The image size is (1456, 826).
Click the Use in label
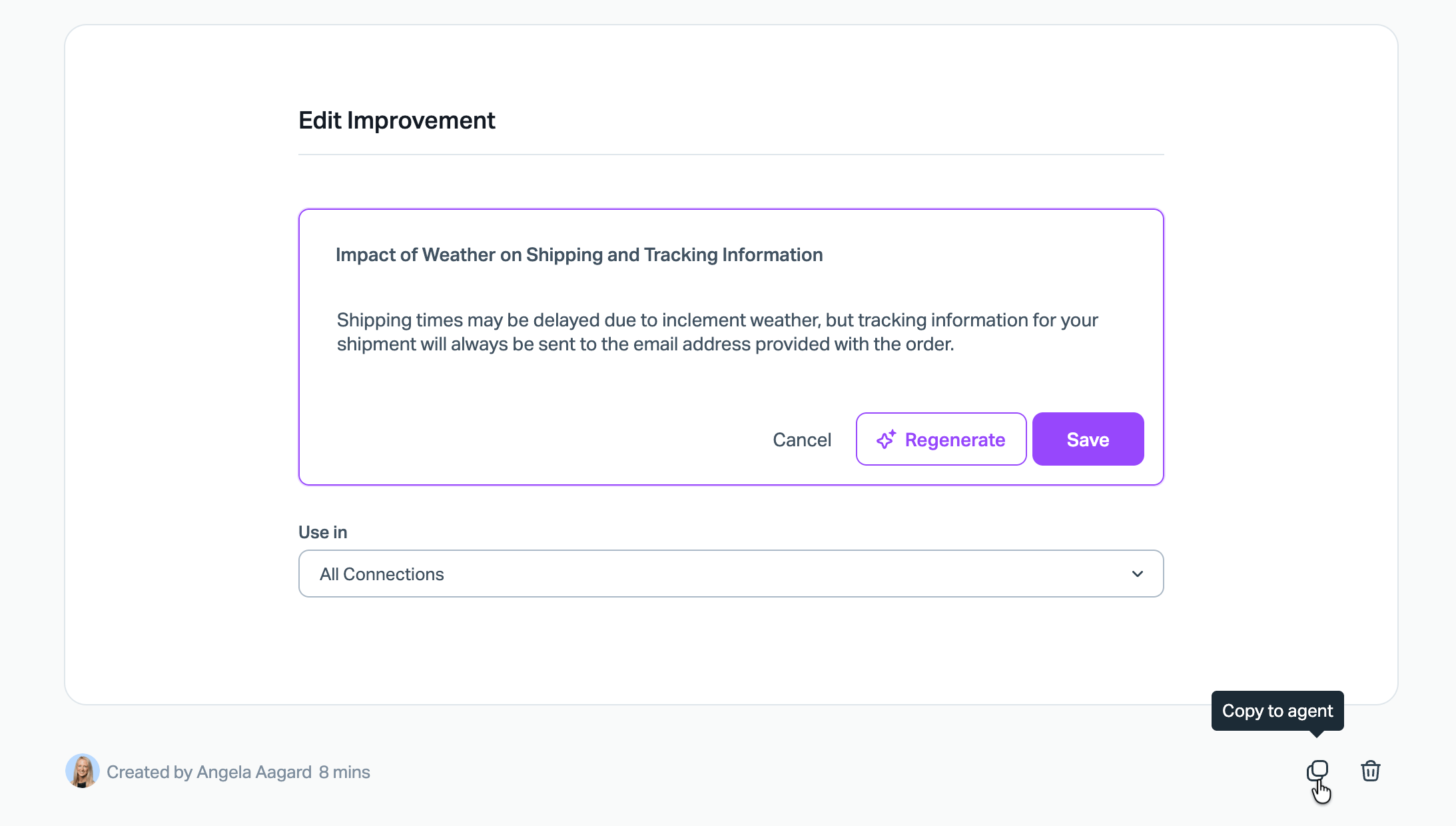[322, 532]
